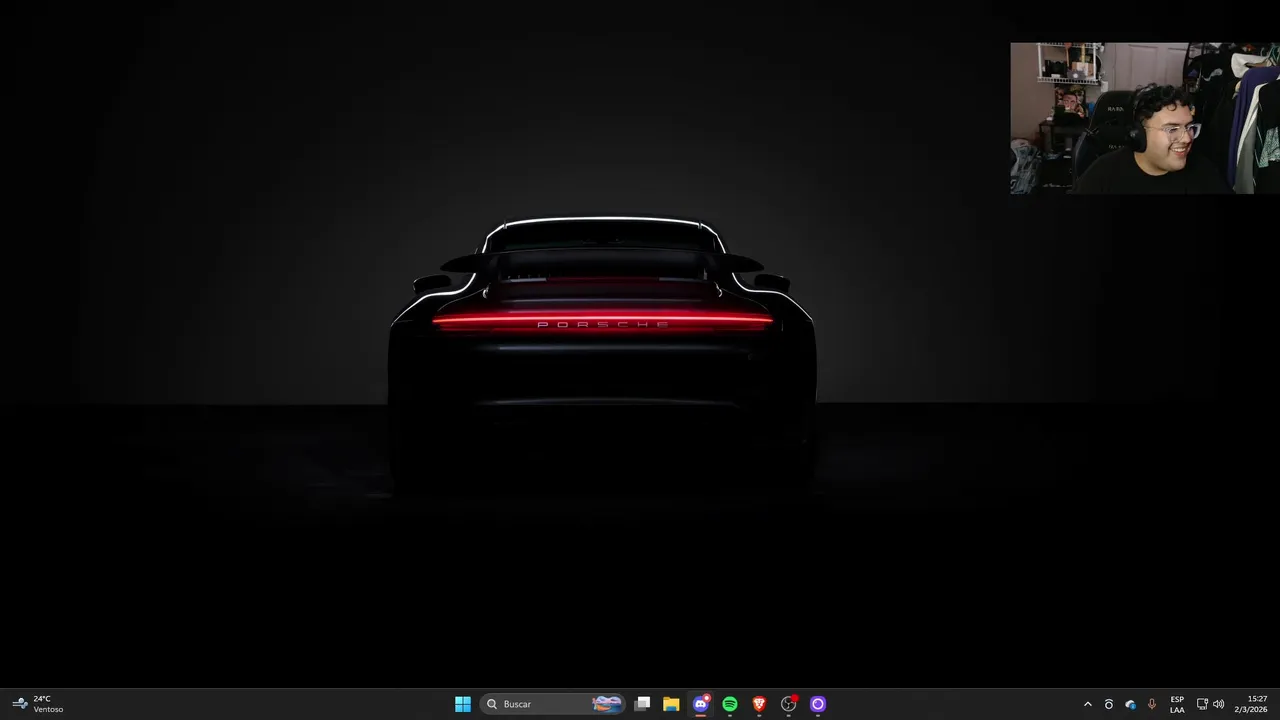The image size is (1280, 720).
Task: Open the weather widget showing 24°C Ventoso
Action: 38,704
